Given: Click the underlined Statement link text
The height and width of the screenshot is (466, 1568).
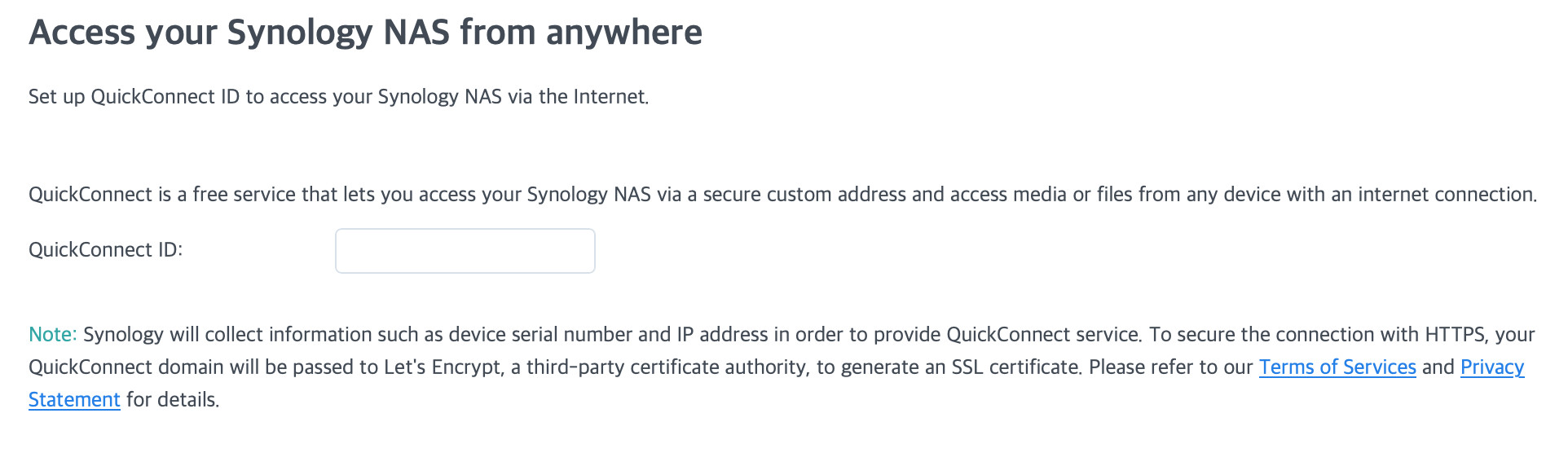Looking at the screenshot, I should click(x=74, y=400).
